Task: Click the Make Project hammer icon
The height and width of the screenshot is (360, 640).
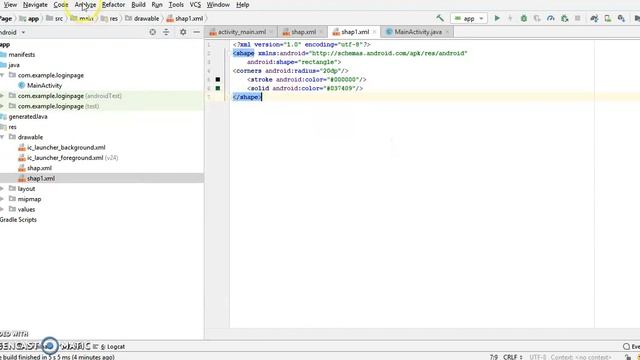Action: coord(440,18)
